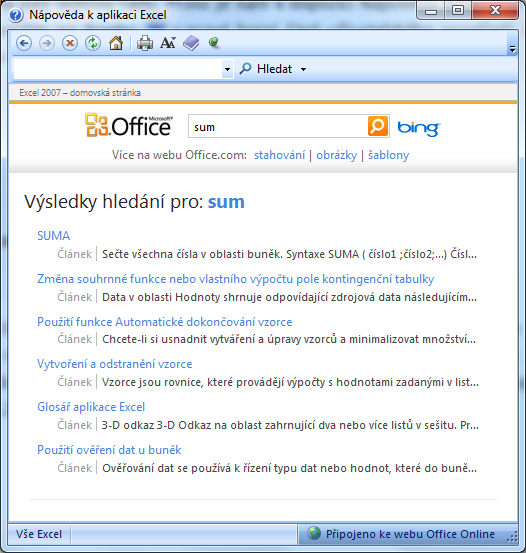The height and width of the screenshot is (553, 526).
Task: Click the Forward arrow icon
Action: [x=47, y=43]
